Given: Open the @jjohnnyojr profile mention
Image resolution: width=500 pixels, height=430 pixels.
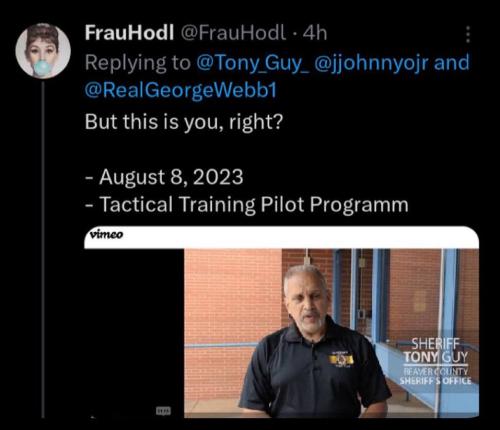Looking at the screenshot, I should point(371,63).
